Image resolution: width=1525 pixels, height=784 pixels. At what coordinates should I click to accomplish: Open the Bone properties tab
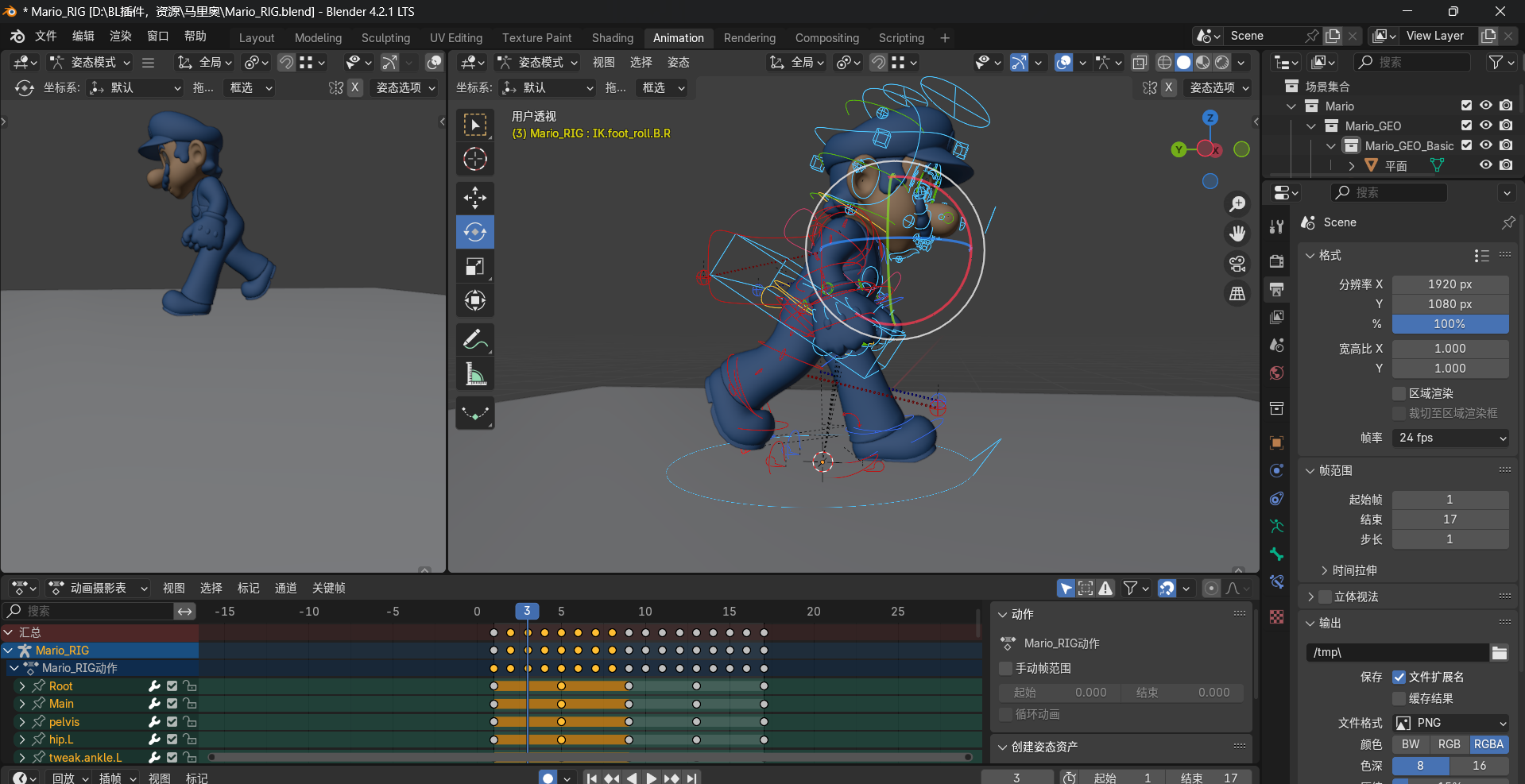pyautogui.click(x=1277, y=554)
